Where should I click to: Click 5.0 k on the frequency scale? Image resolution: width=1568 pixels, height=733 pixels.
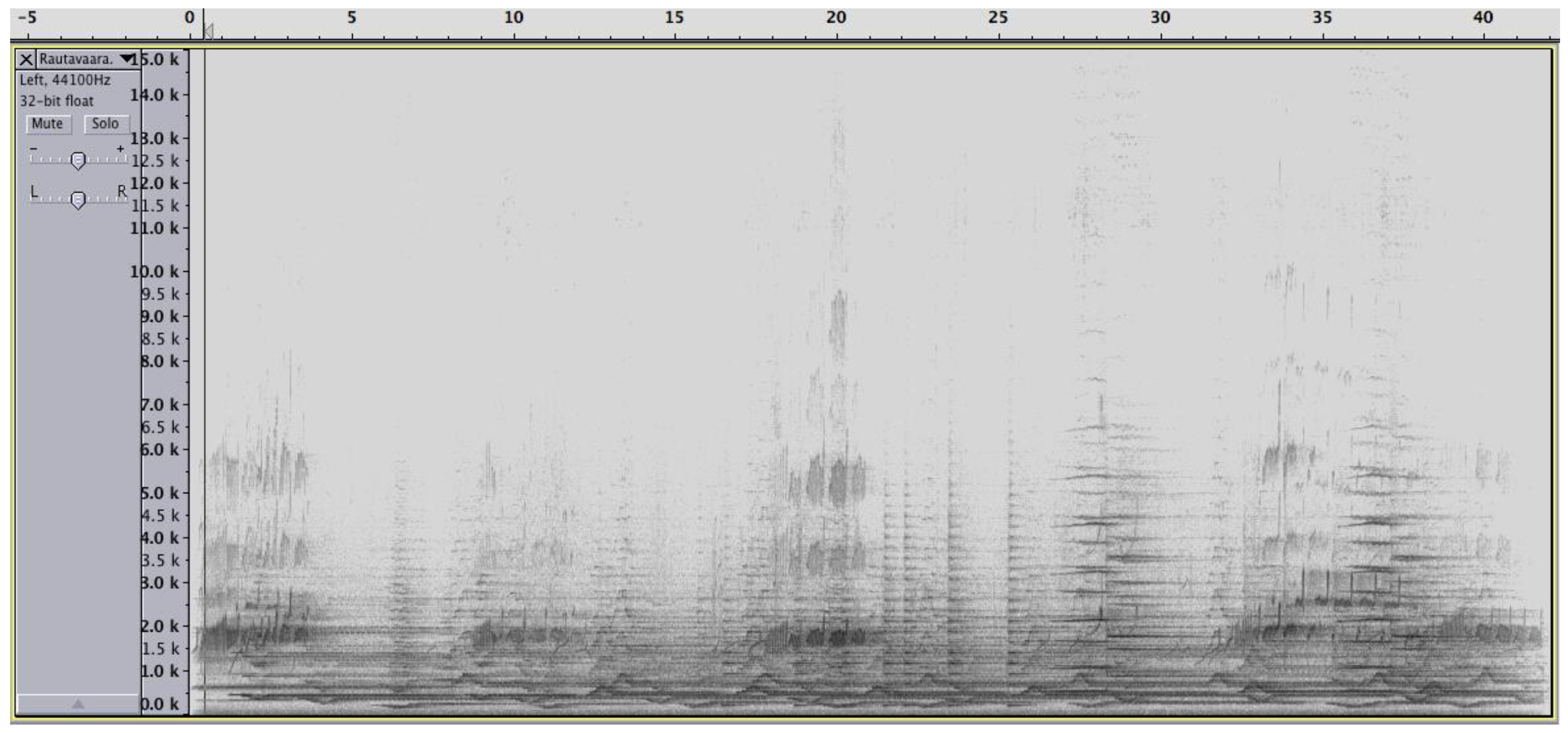(161, 492)
